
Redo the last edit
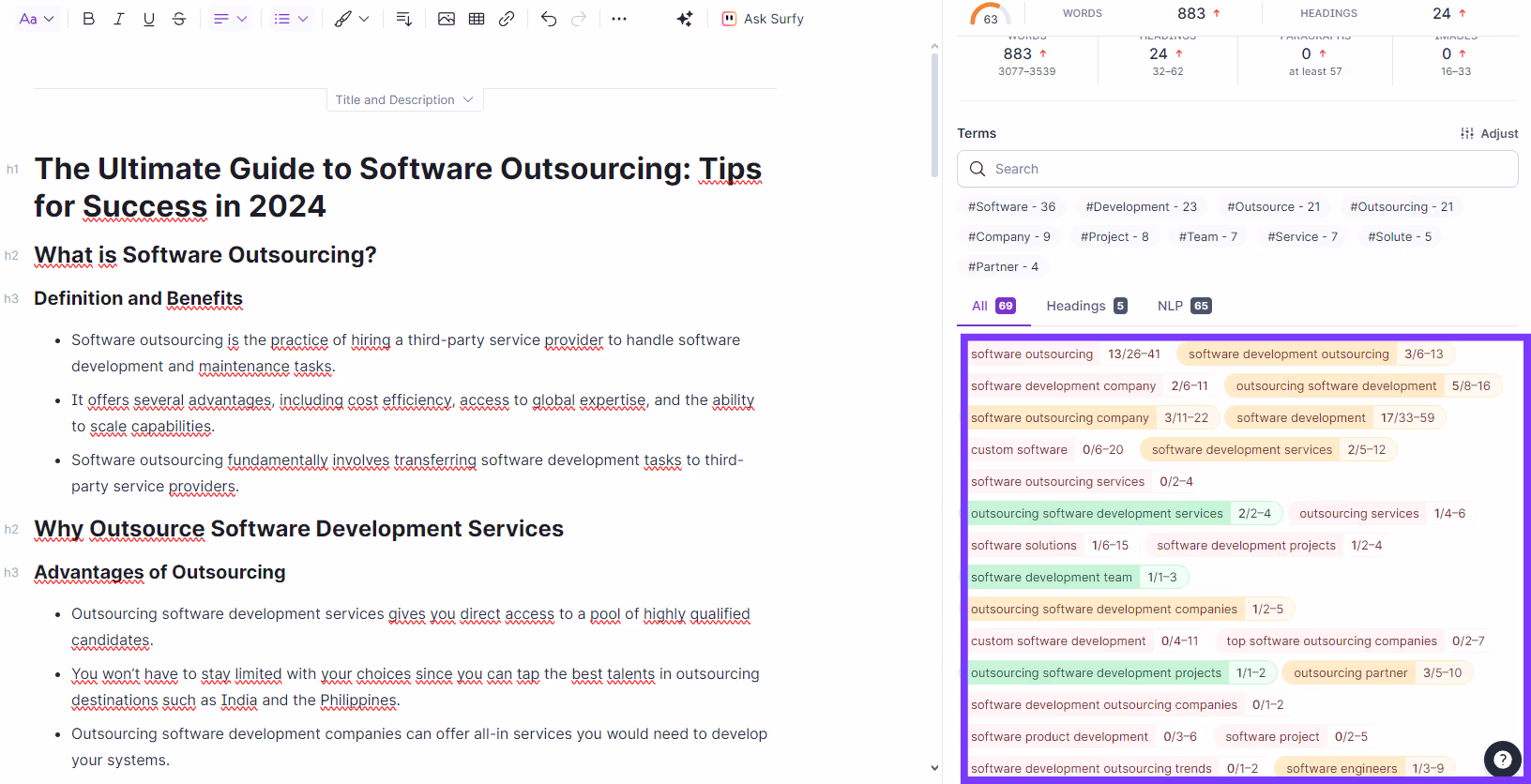pyautogui.click(x=579, y=19)
